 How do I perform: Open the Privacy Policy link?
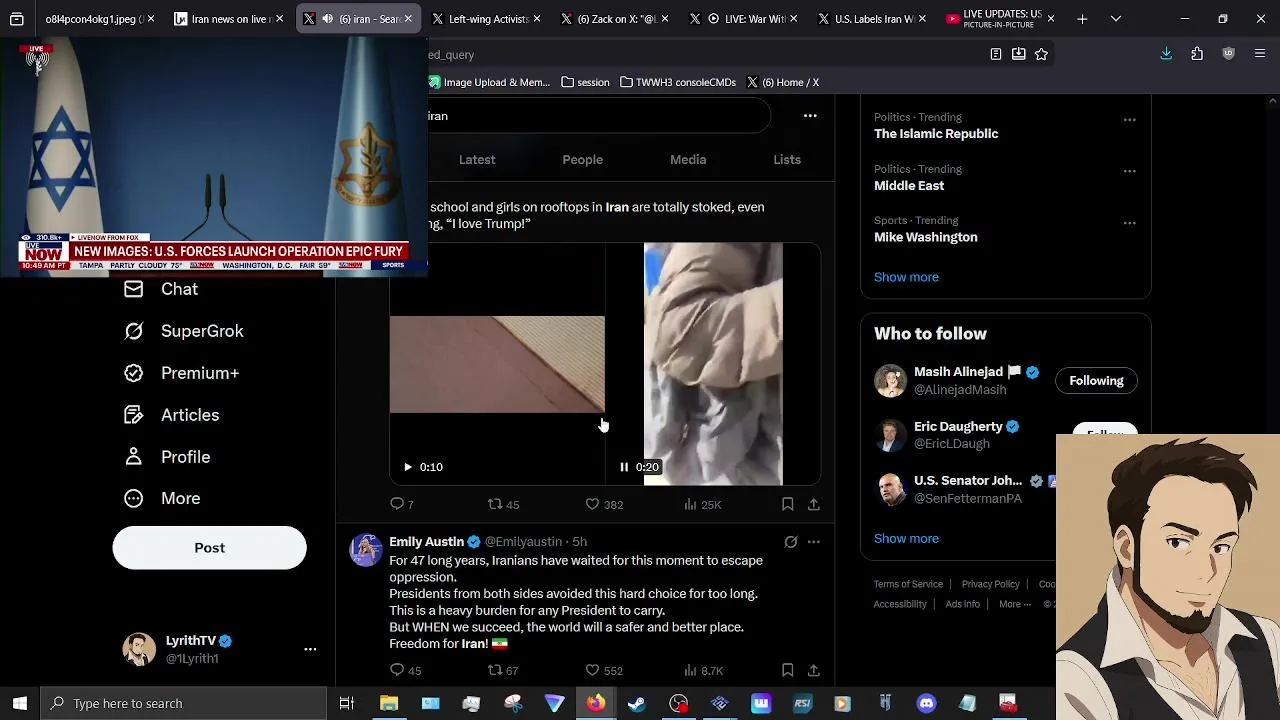pos(990,584)
